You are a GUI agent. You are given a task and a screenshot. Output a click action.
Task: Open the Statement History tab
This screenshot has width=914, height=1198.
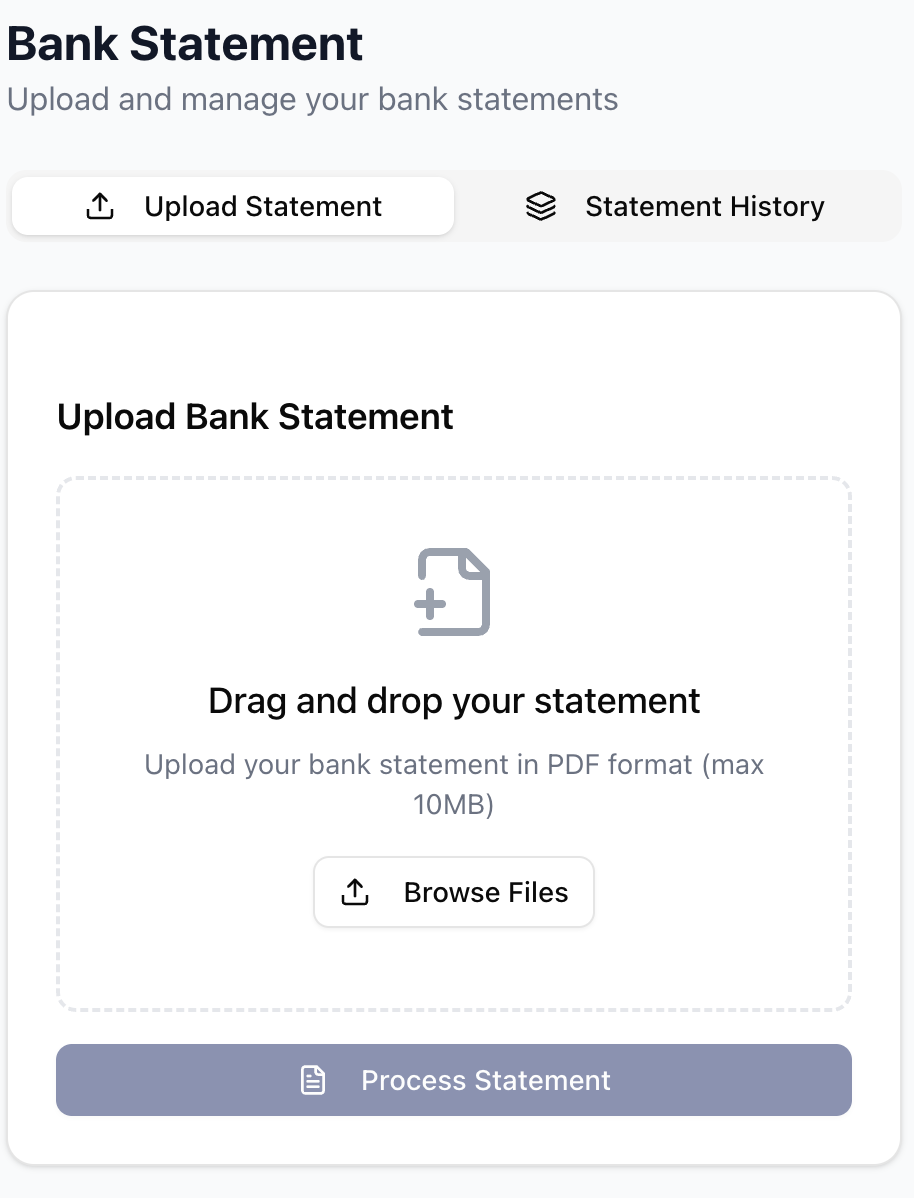tap(676, 206)
